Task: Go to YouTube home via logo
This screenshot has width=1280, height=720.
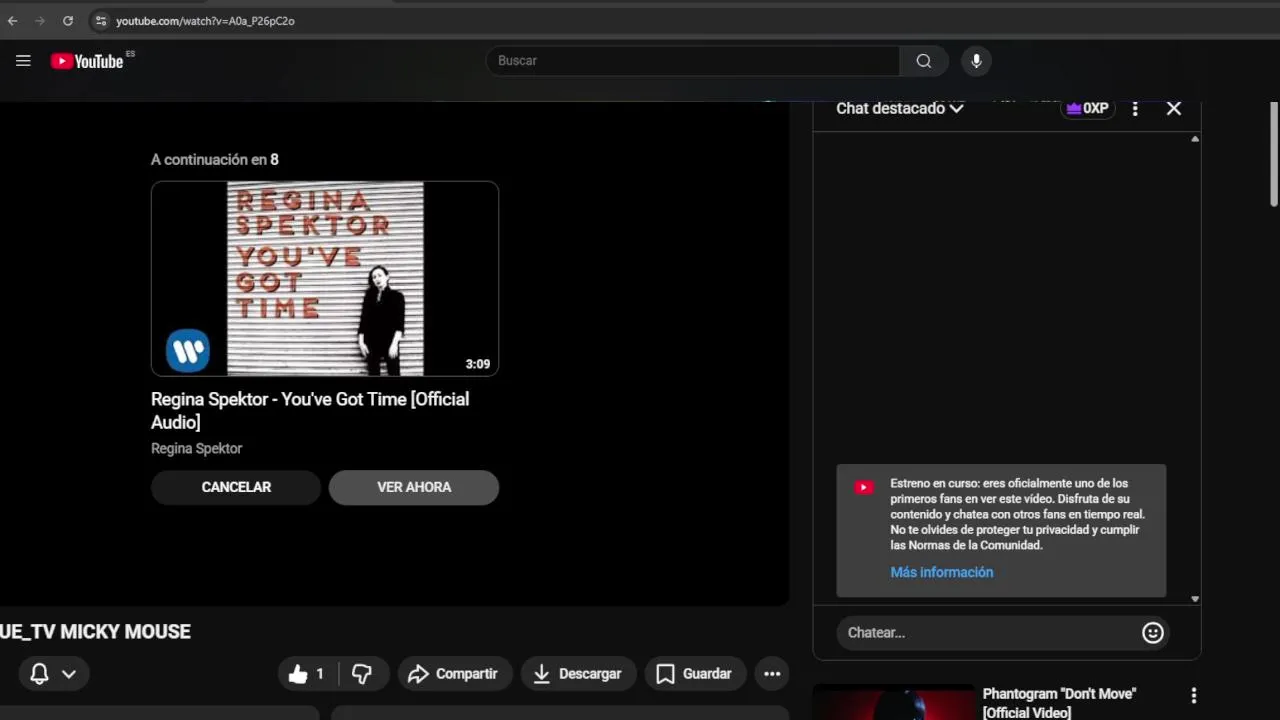Action: (87, 61)
